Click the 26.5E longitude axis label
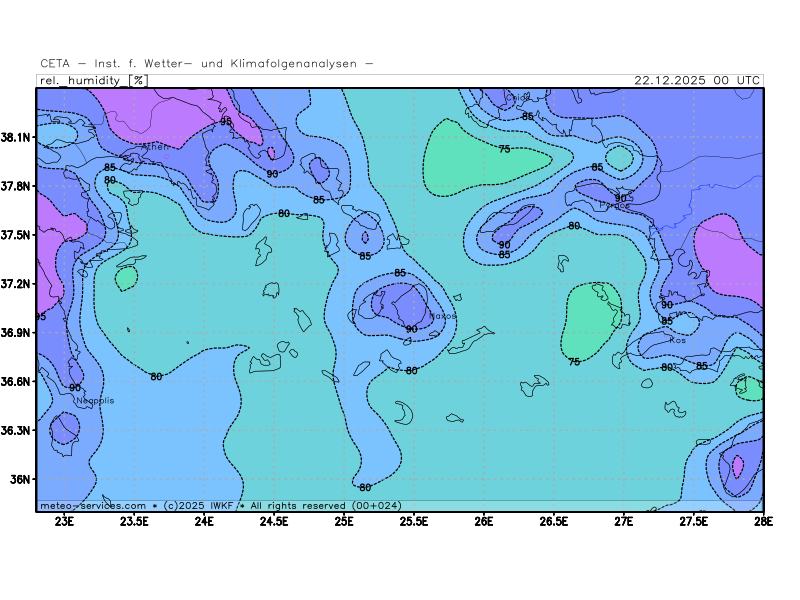The height and width of the screenshot is (600, 800). (x=554, y=520)
